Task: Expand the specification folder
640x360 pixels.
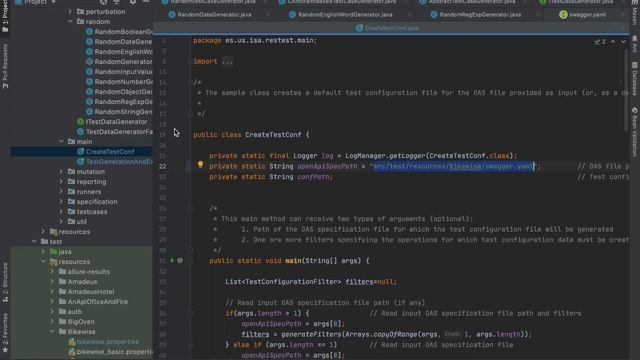Action: coord(61,202)
